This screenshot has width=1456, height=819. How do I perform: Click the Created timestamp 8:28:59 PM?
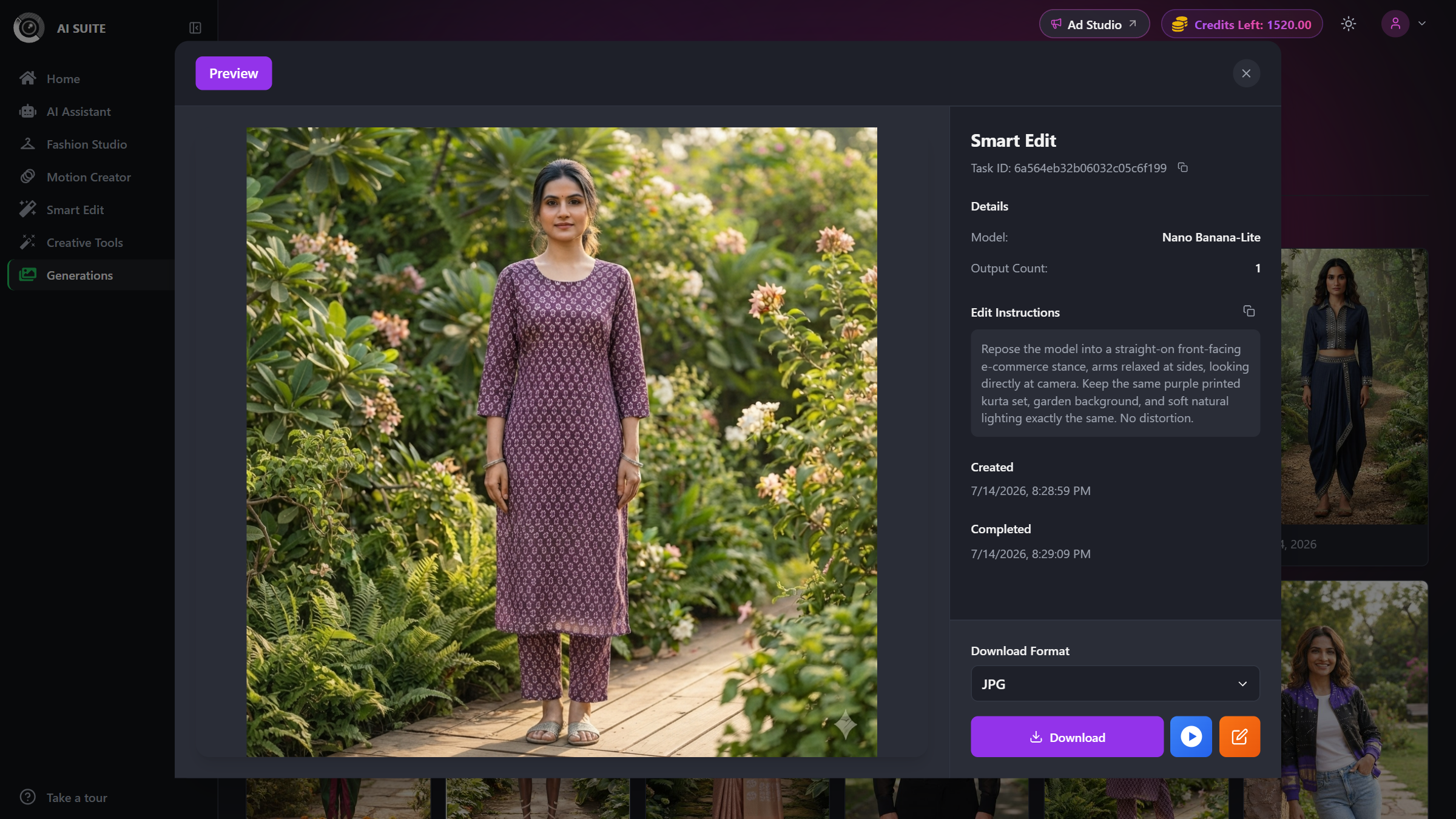click(x=1031, y=491)
